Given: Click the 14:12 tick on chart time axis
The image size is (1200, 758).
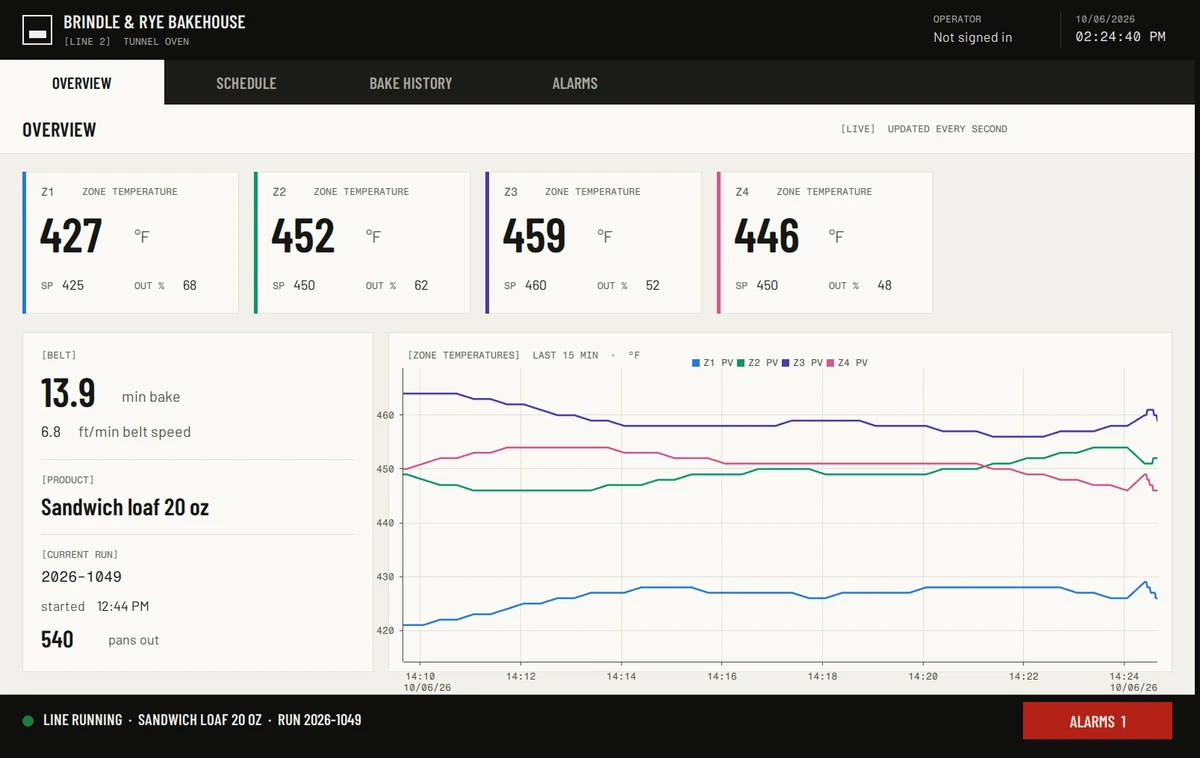Looking at the screenshot, I should (x=521, y=676).
